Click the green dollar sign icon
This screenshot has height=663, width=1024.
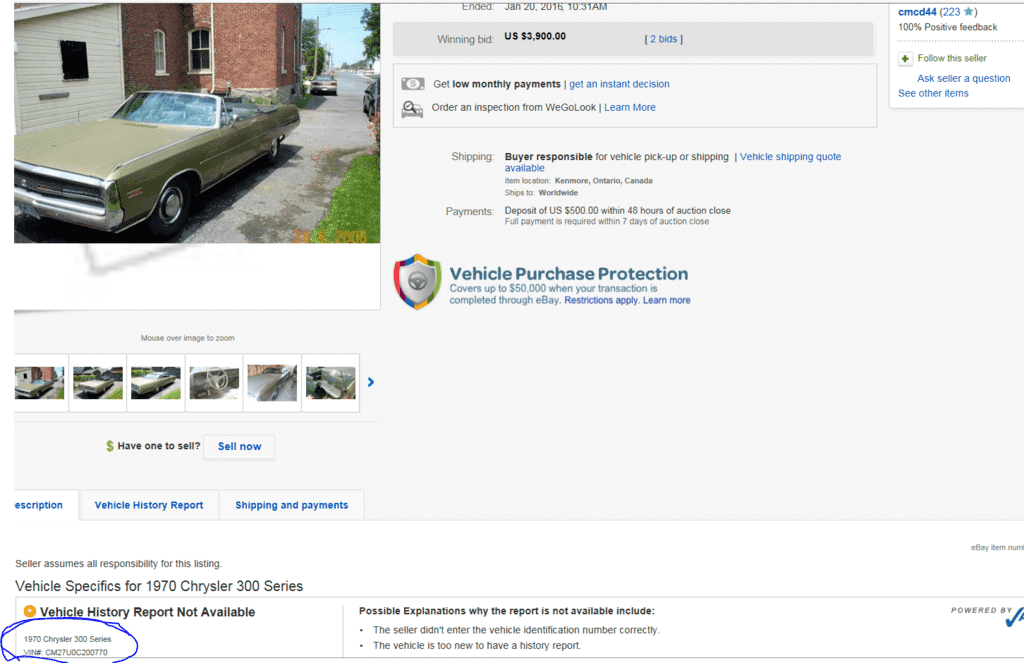click(110, 446)
